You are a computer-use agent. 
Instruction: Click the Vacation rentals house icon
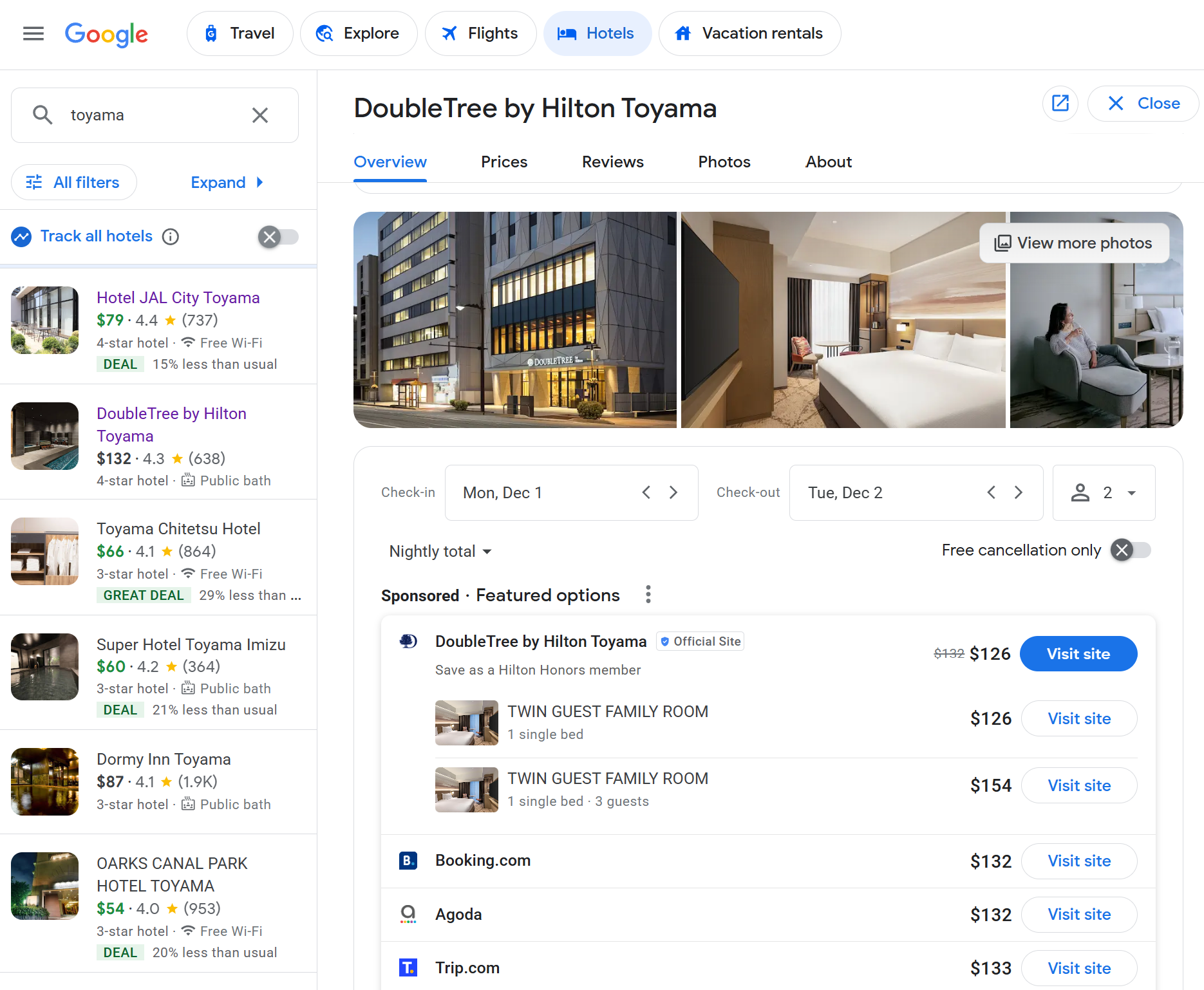683,33
